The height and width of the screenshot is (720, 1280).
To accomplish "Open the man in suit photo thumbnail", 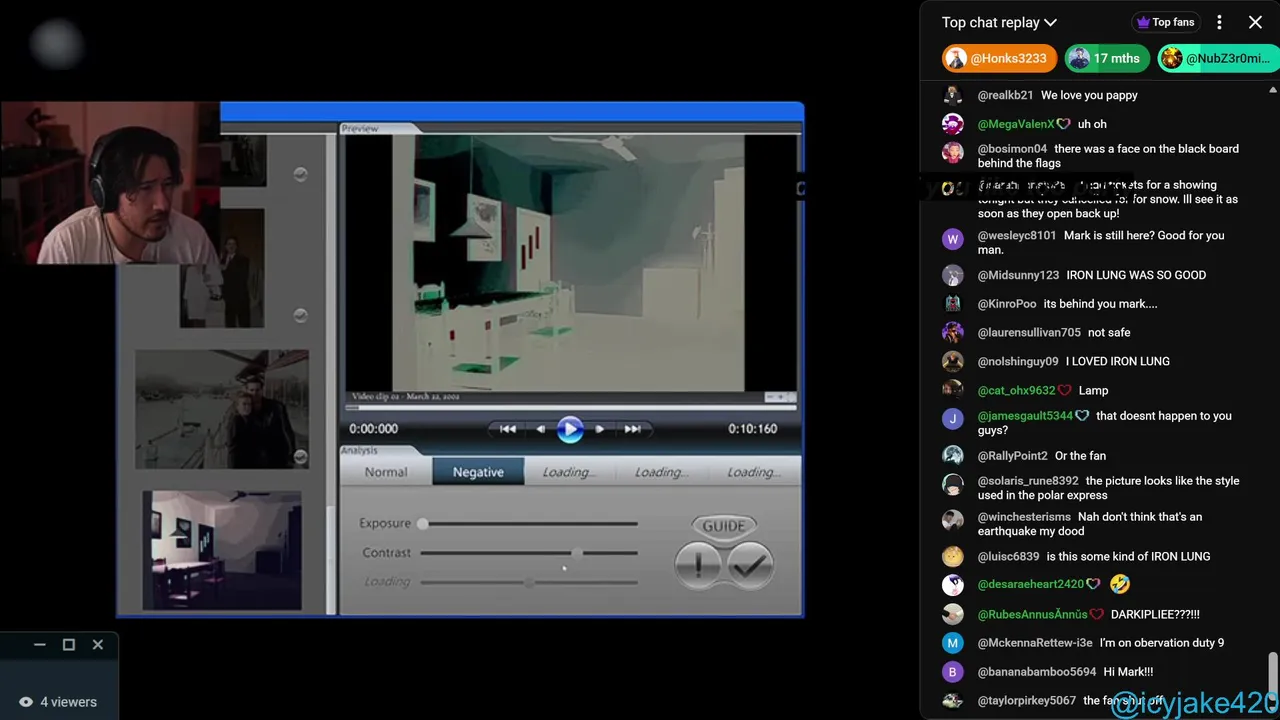I will pyautogui.click(x=222, y=268).
